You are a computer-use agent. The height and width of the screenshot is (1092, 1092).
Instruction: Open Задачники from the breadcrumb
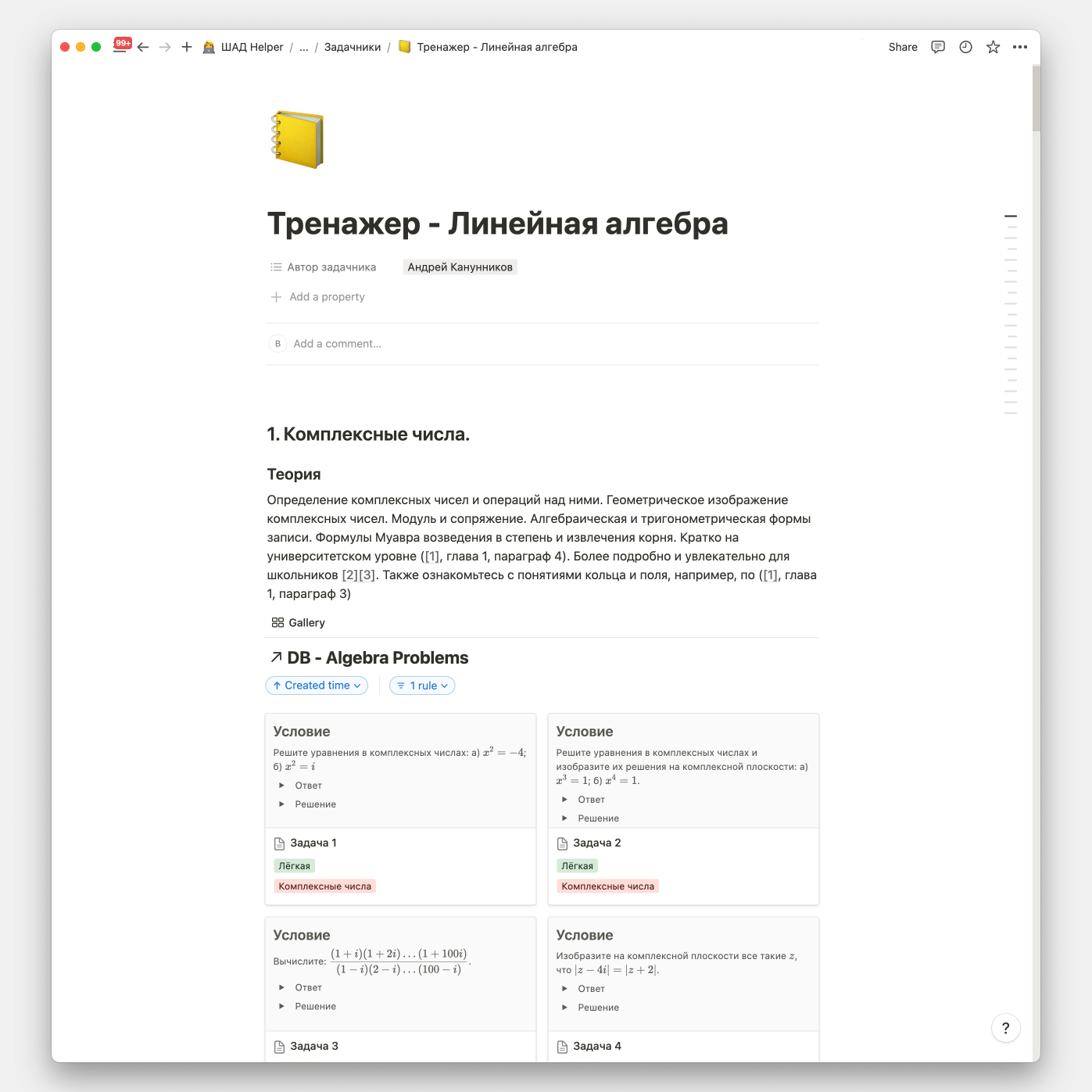click(353, 47)
